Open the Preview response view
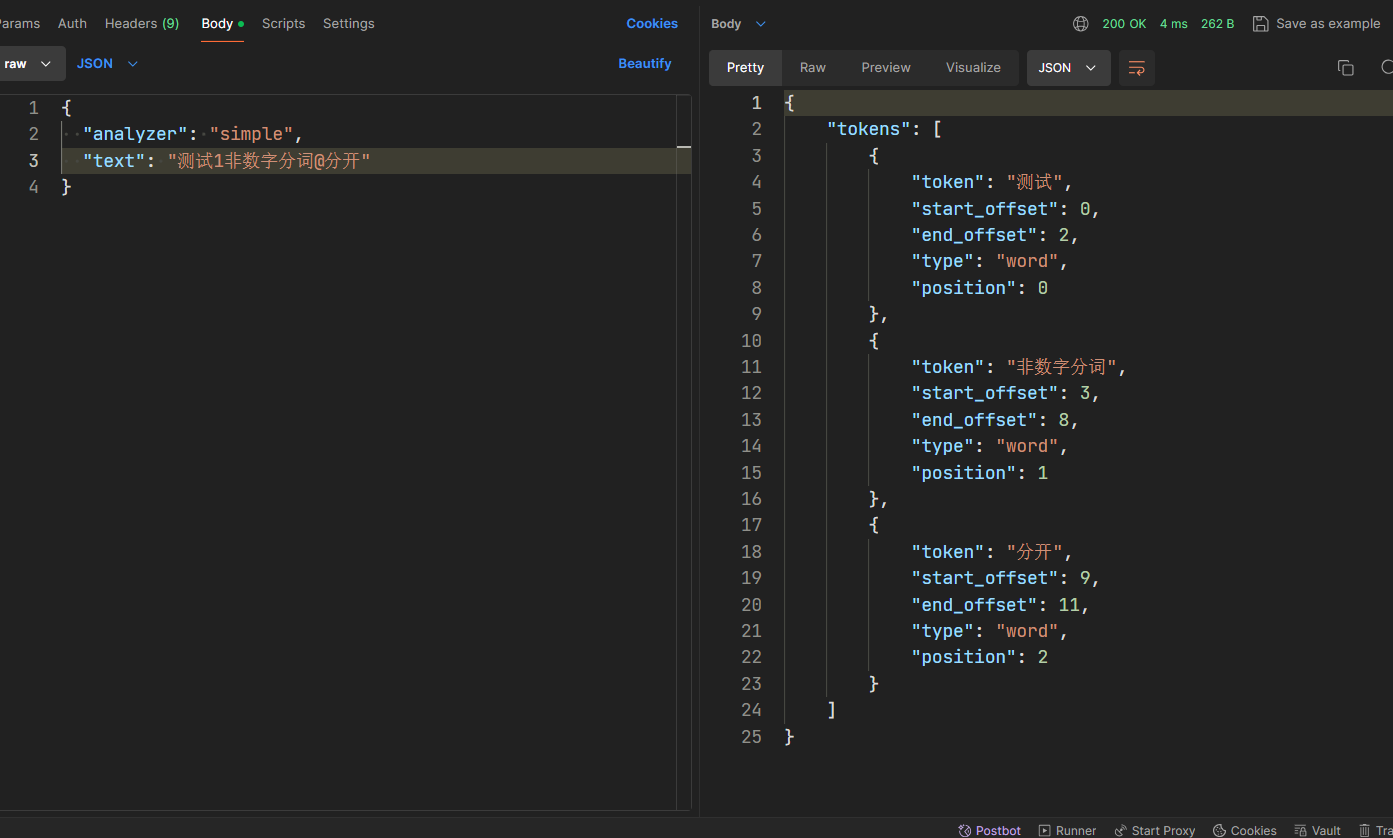The width and height of the screenshot is (1393, 838). point(886,68)
